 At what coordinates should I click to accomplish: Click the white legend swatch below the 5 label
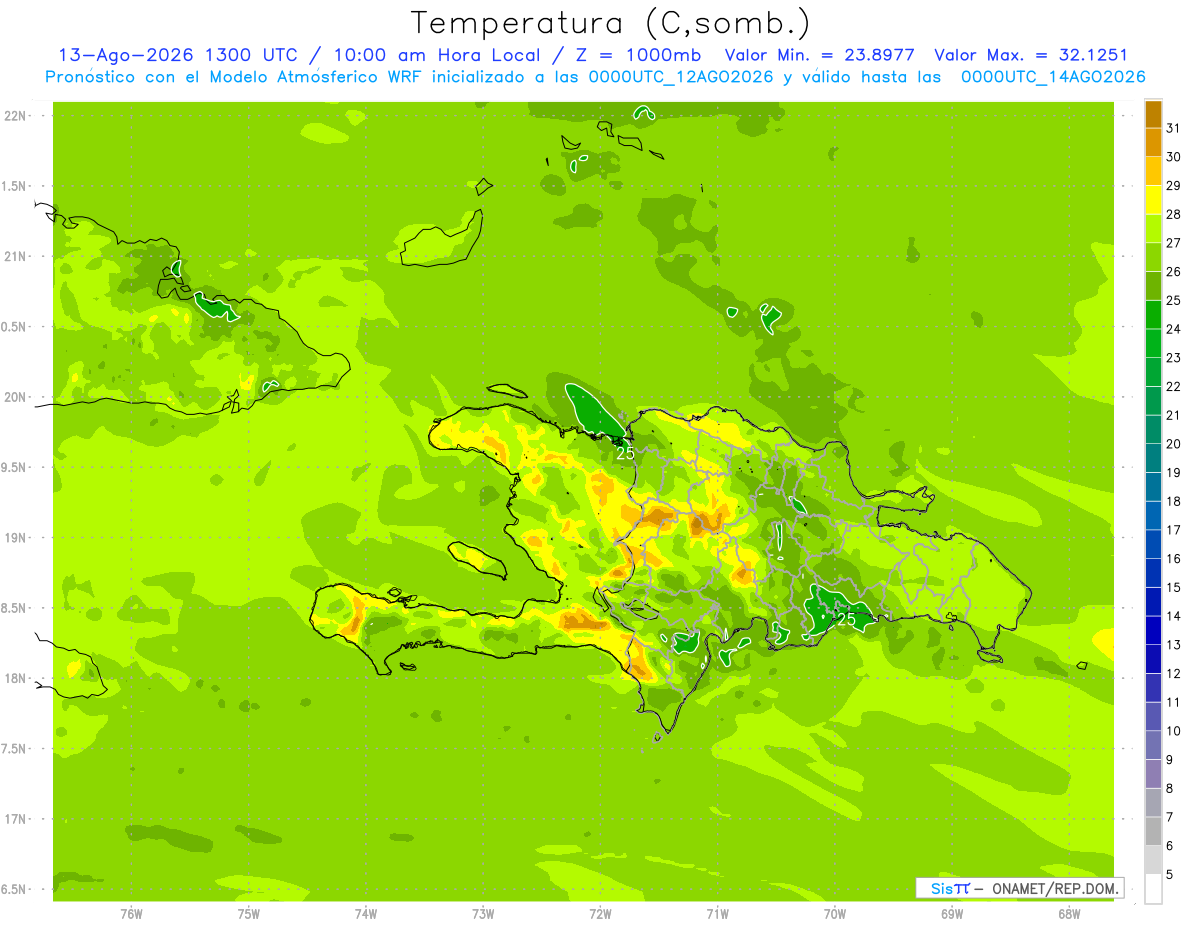[x=1153, y=888]
